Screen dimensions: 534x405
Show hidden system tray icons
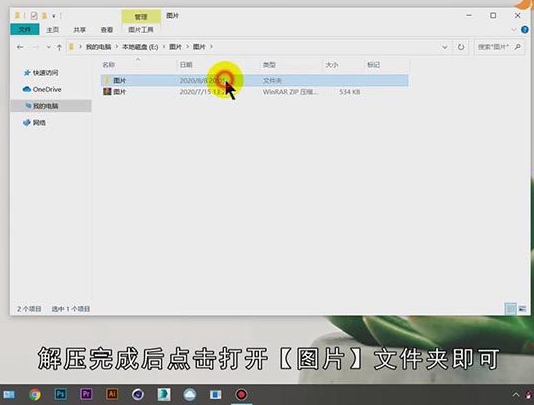(516, 395)
